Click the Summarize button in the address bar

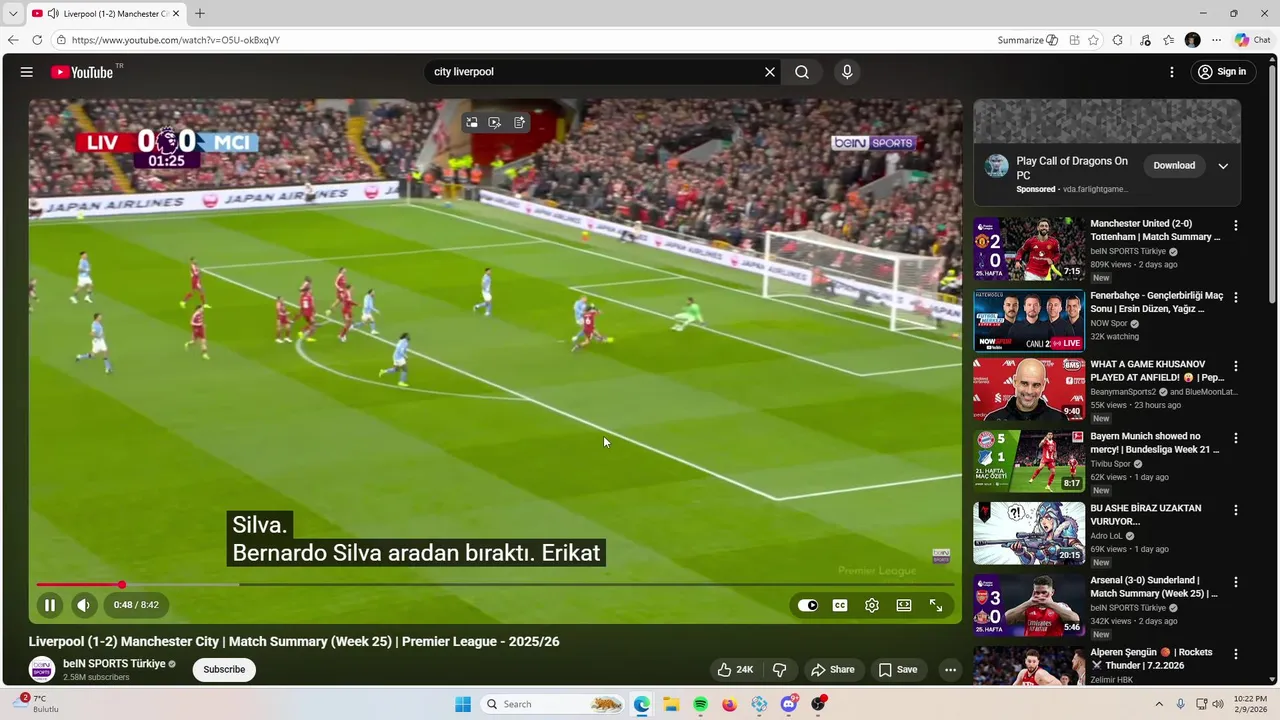tap(1027, 40)
